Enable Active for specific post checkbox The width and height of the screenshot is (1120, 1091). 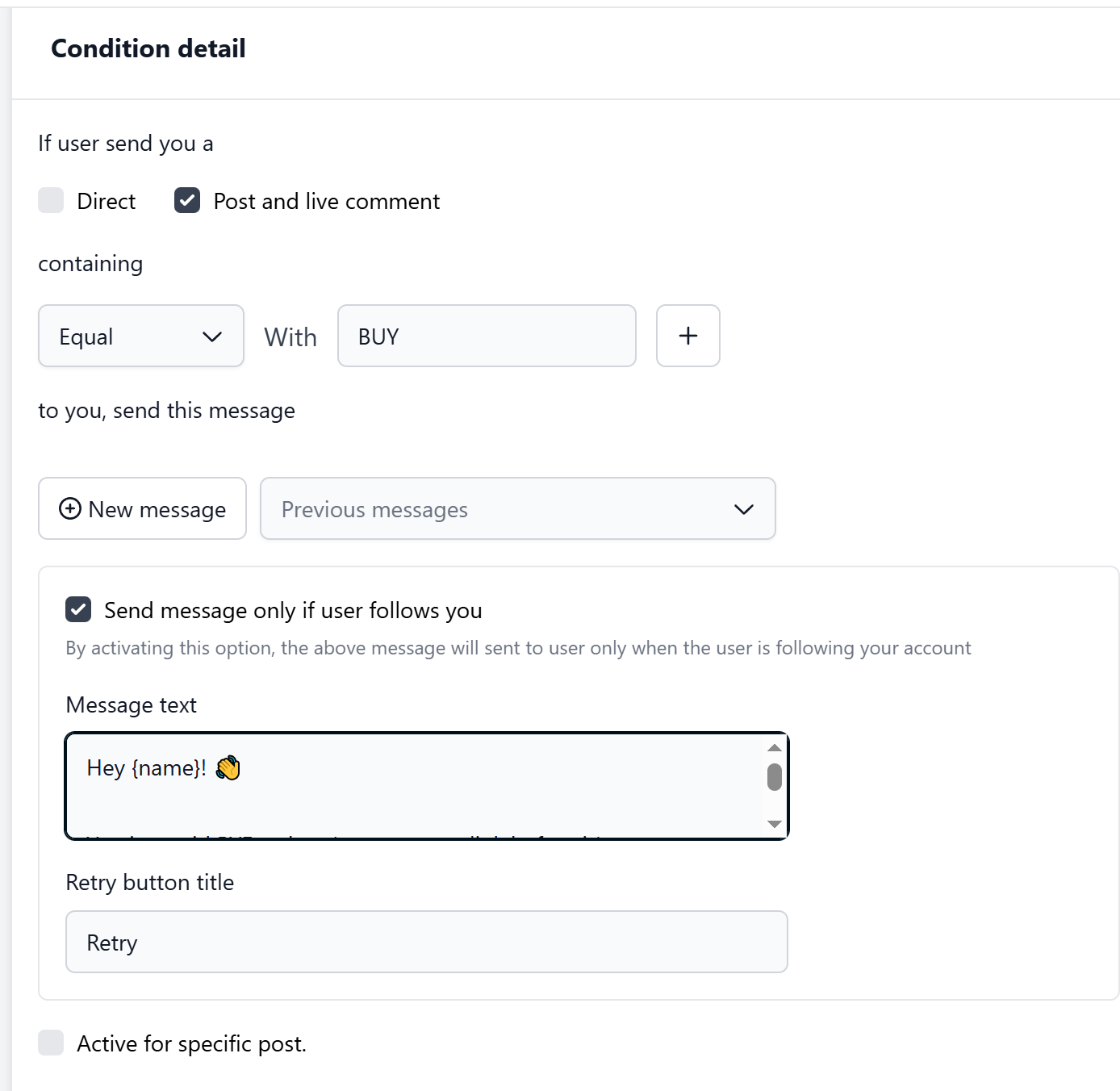pos(51,1043)
